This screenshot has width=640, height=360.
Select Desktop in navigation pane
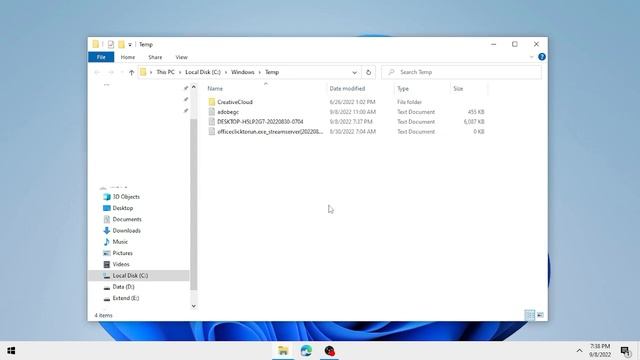pos(123,208)
